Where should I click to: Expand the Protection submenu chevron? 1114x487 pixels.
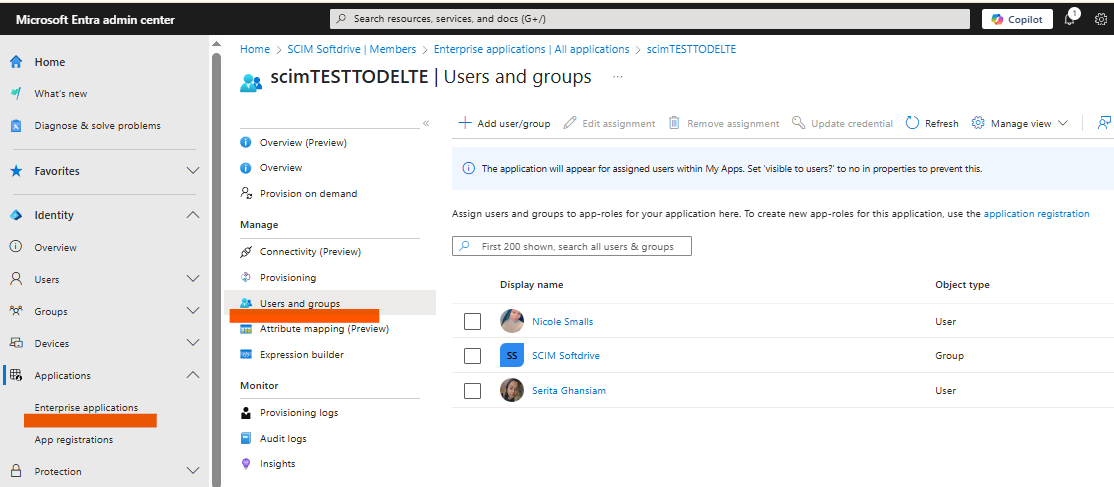point(193,471)
